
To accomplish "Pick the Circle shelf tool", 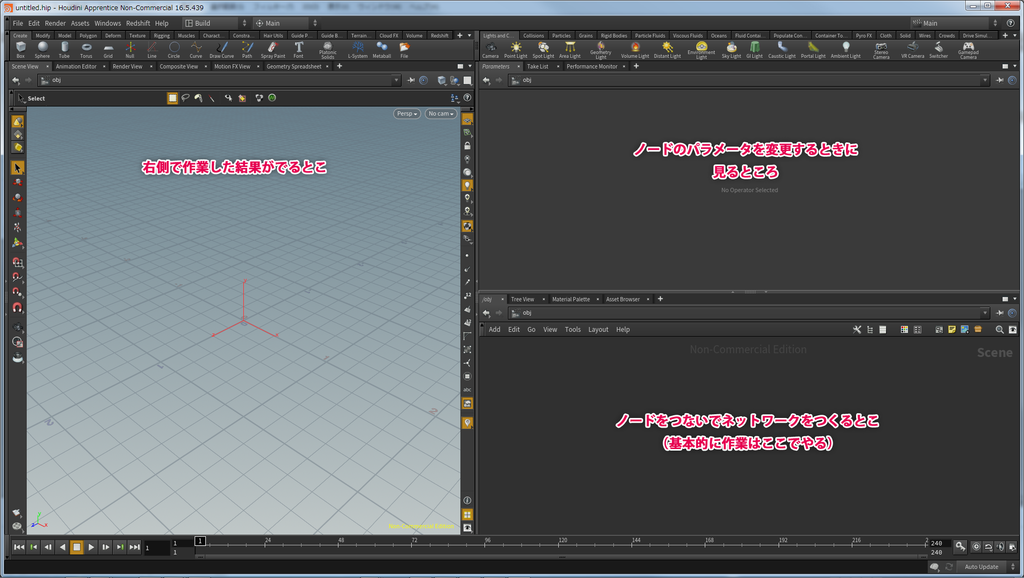I will (174, 50).
